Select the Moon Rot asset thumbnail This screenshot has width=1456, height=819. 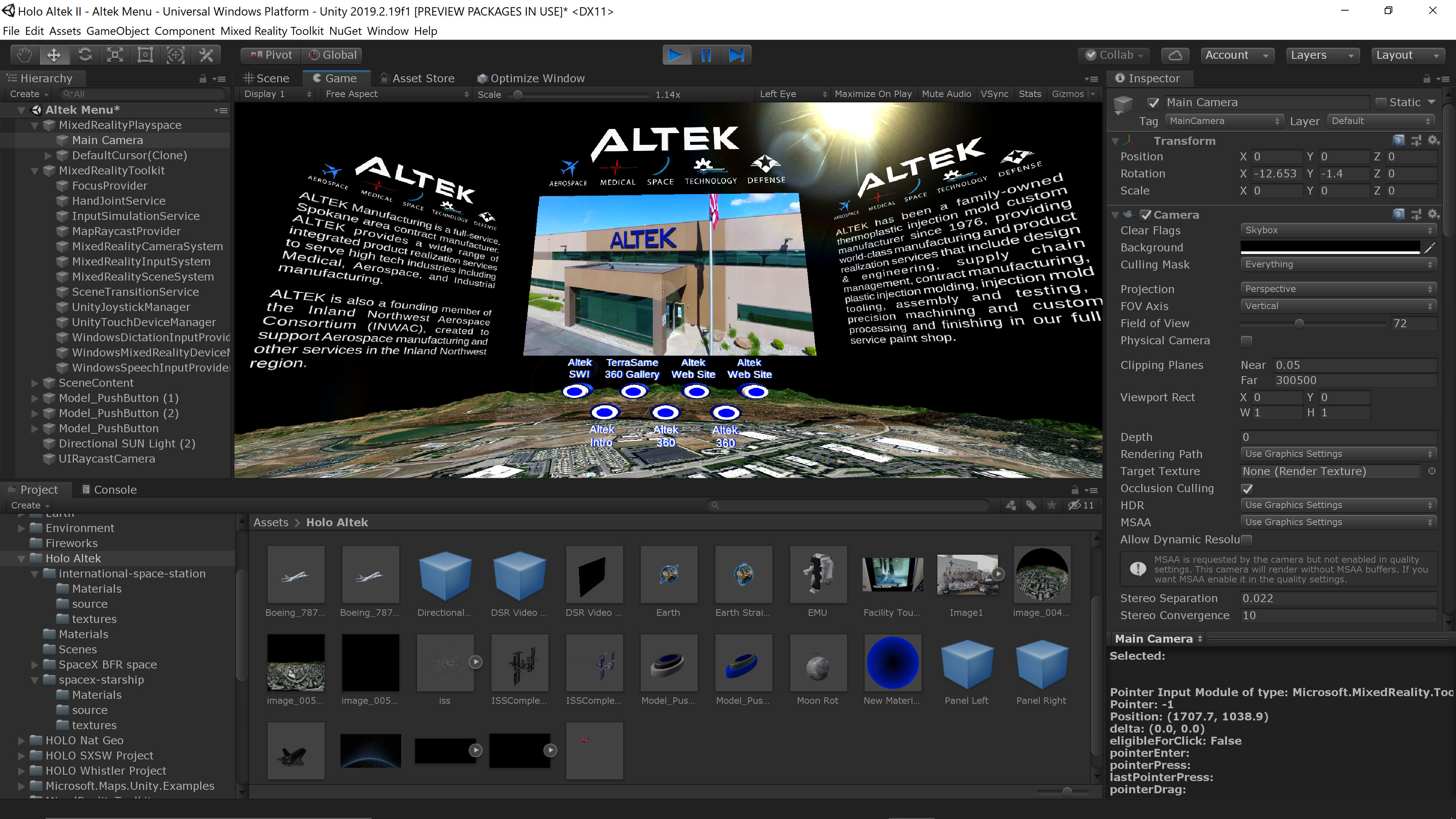coord(818,662)
